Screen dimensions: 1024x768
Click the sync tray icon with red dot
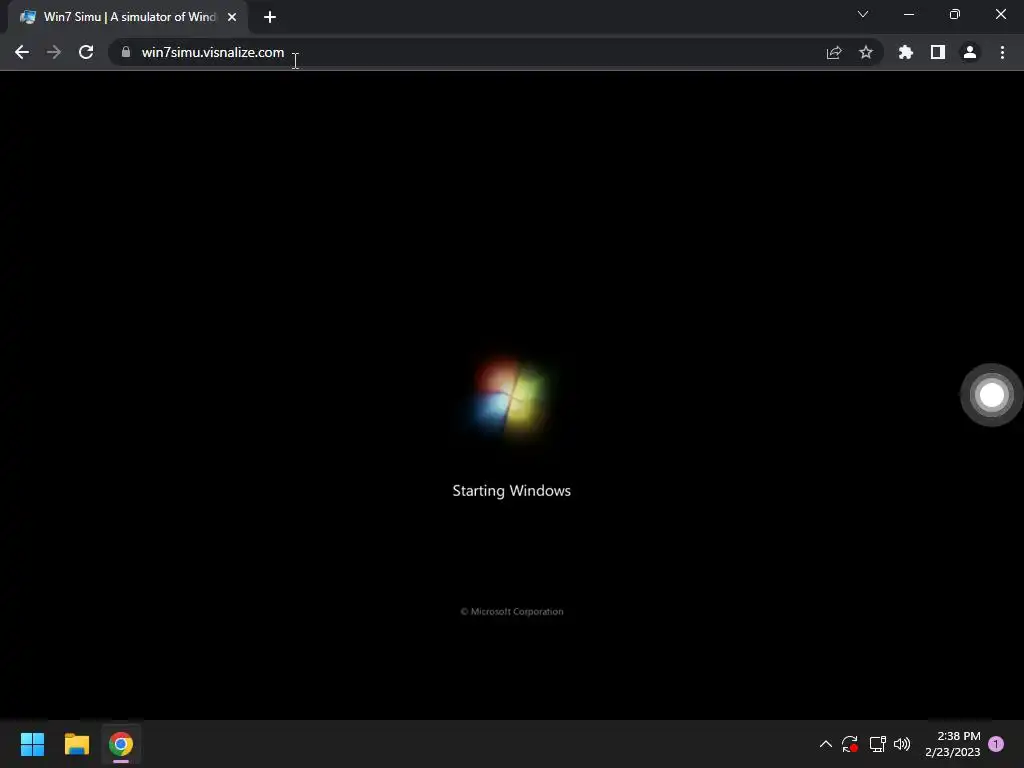pos(850,744)
